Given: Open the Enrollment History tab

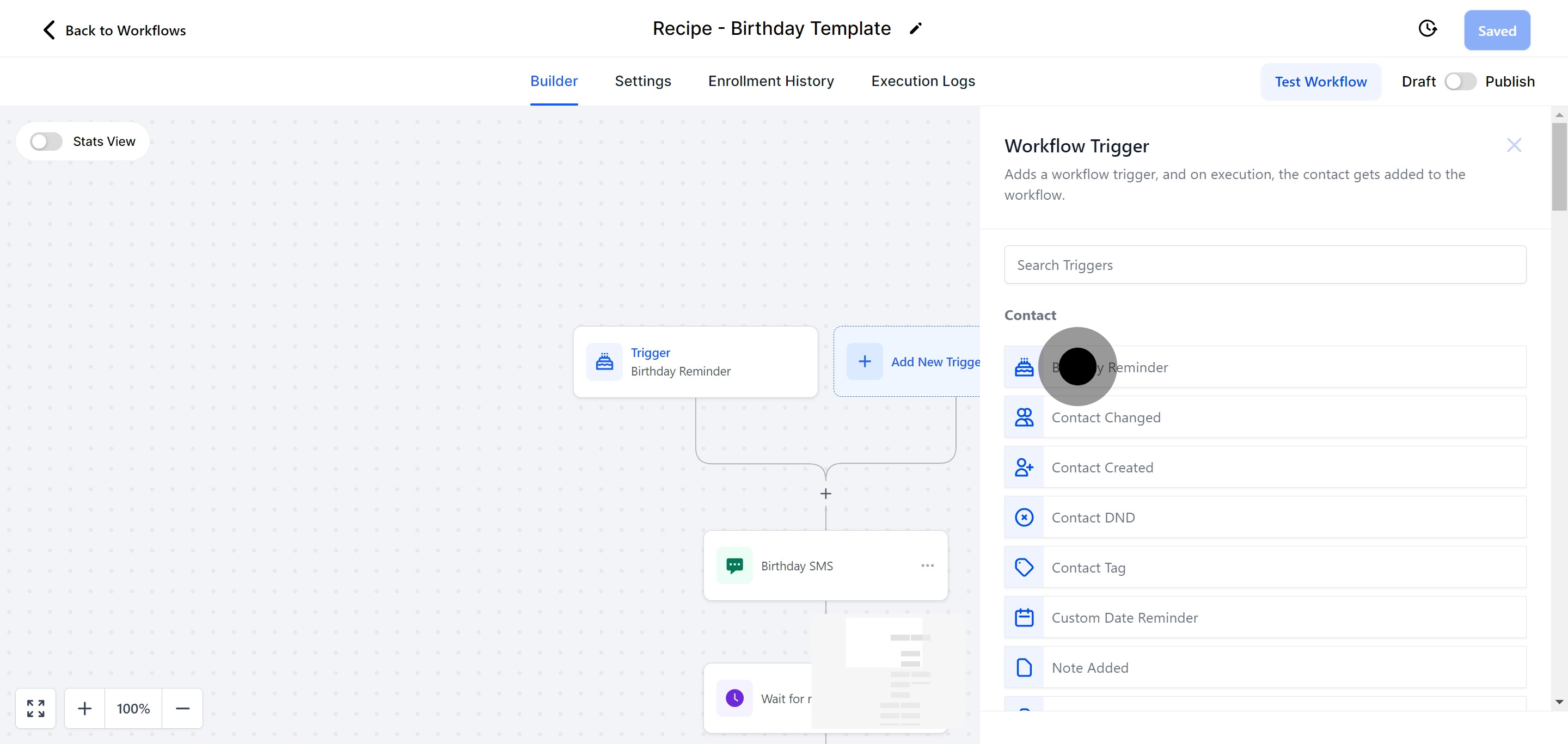Looking at the screenshot, I should coord(770,82).
